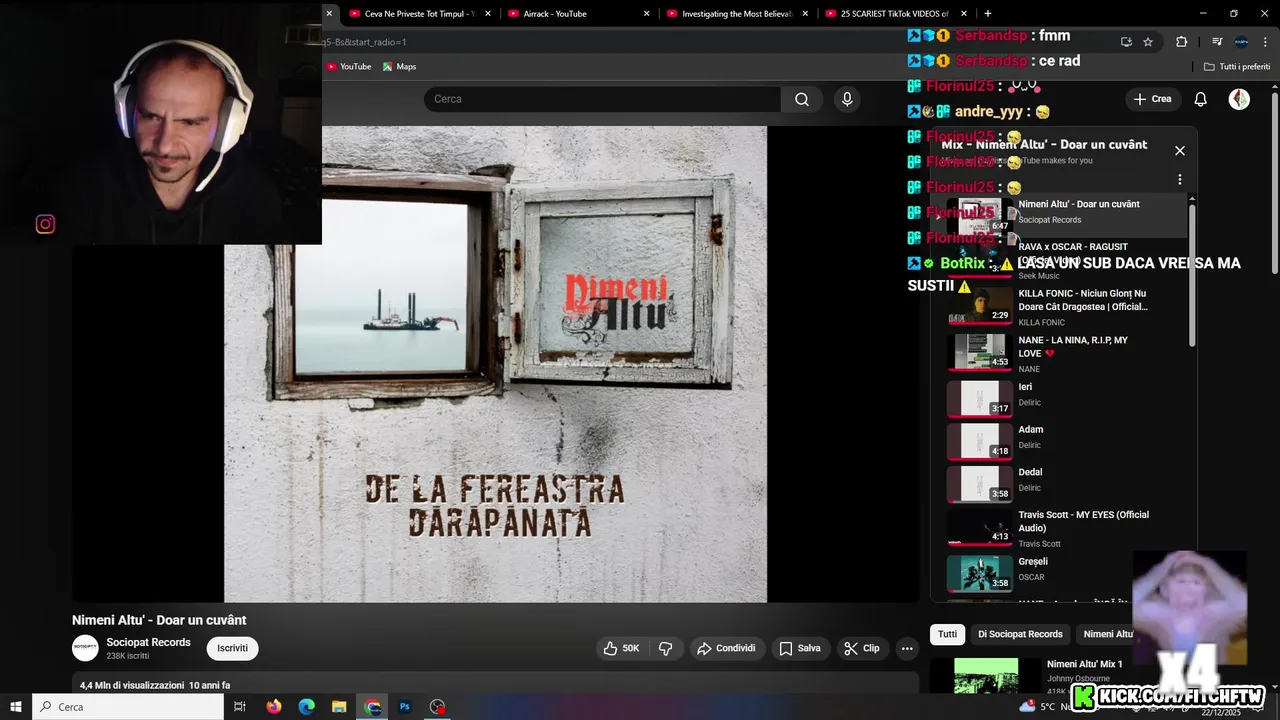Click the Sociopat Records channel avatar
The height and width of the screenshot is (720, 1280).
tap(85, 648)
